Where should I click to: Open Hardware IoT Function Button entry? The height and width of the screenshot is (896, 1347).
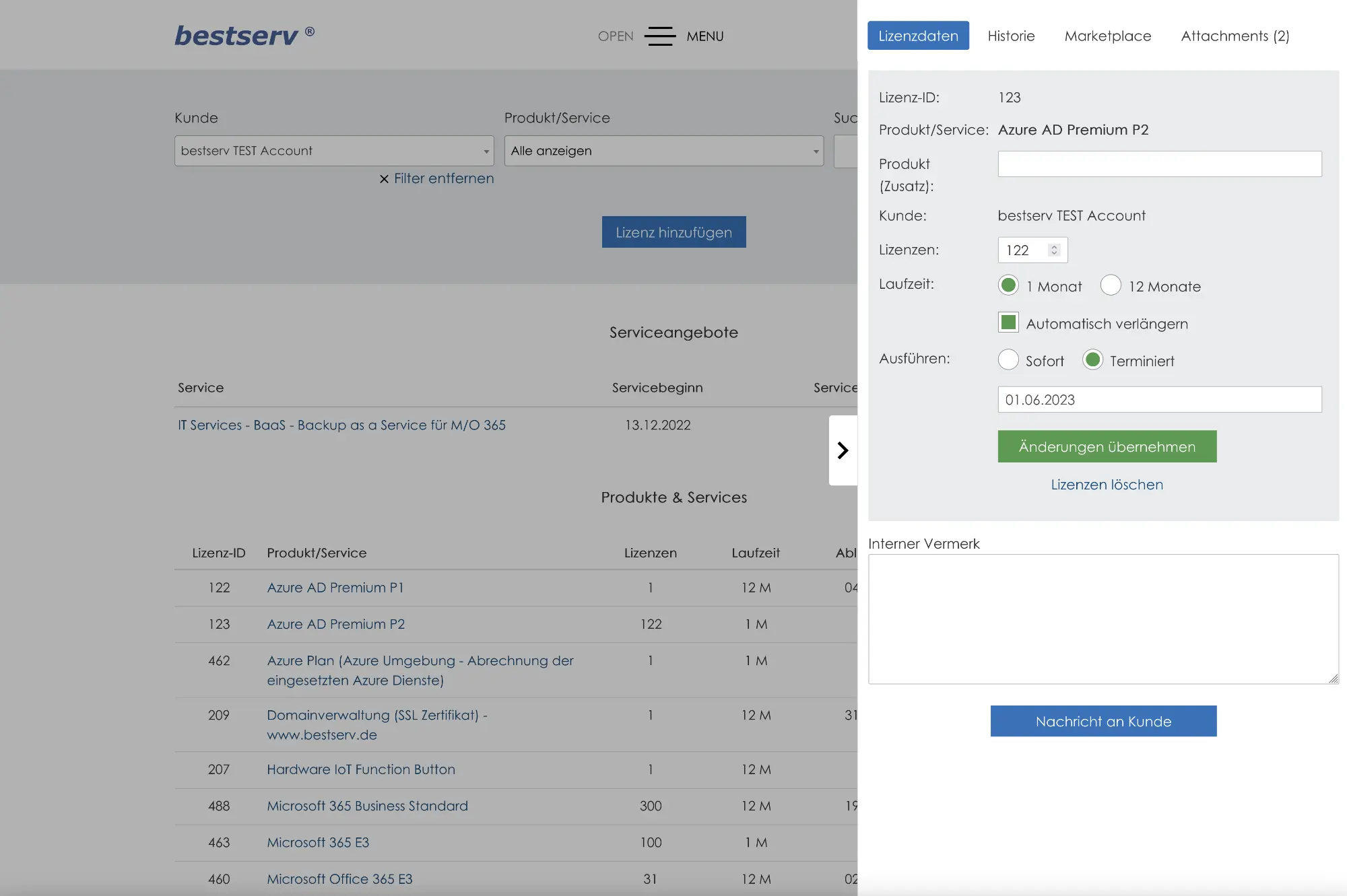[361, 769]
